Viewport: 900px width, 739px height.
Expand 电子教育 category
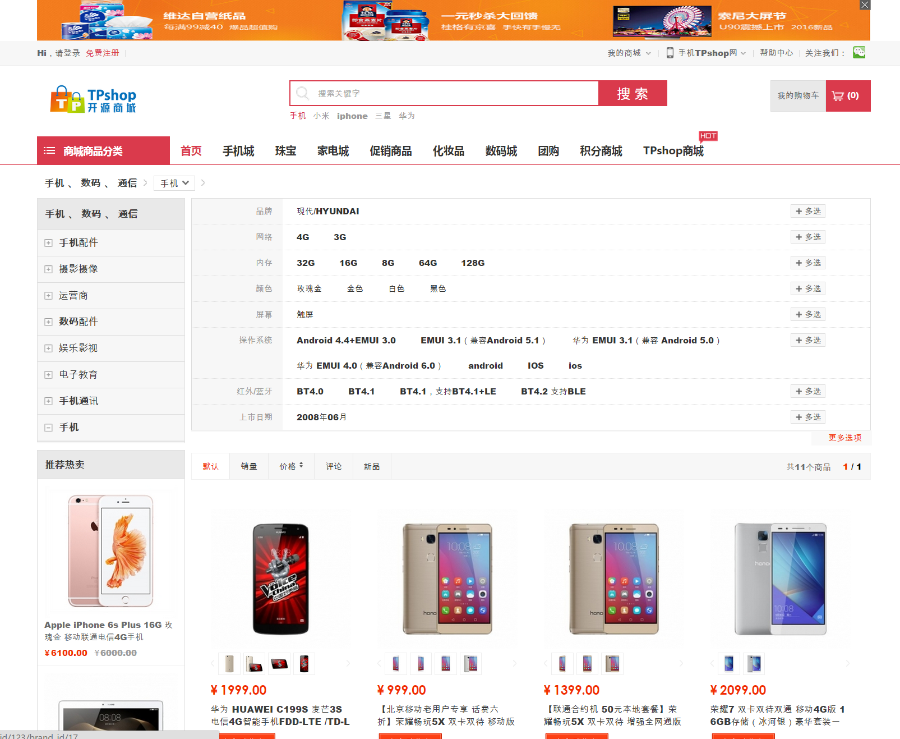click(48, 375)
